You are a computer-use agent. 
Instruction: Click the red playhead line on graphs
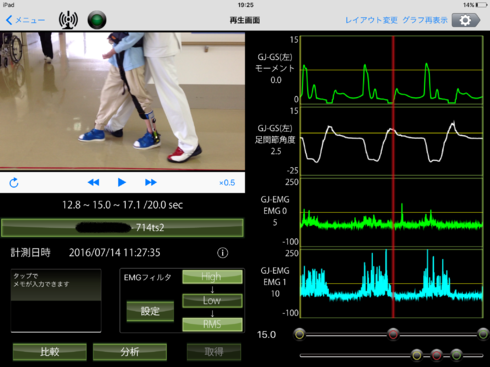point(393,177)
